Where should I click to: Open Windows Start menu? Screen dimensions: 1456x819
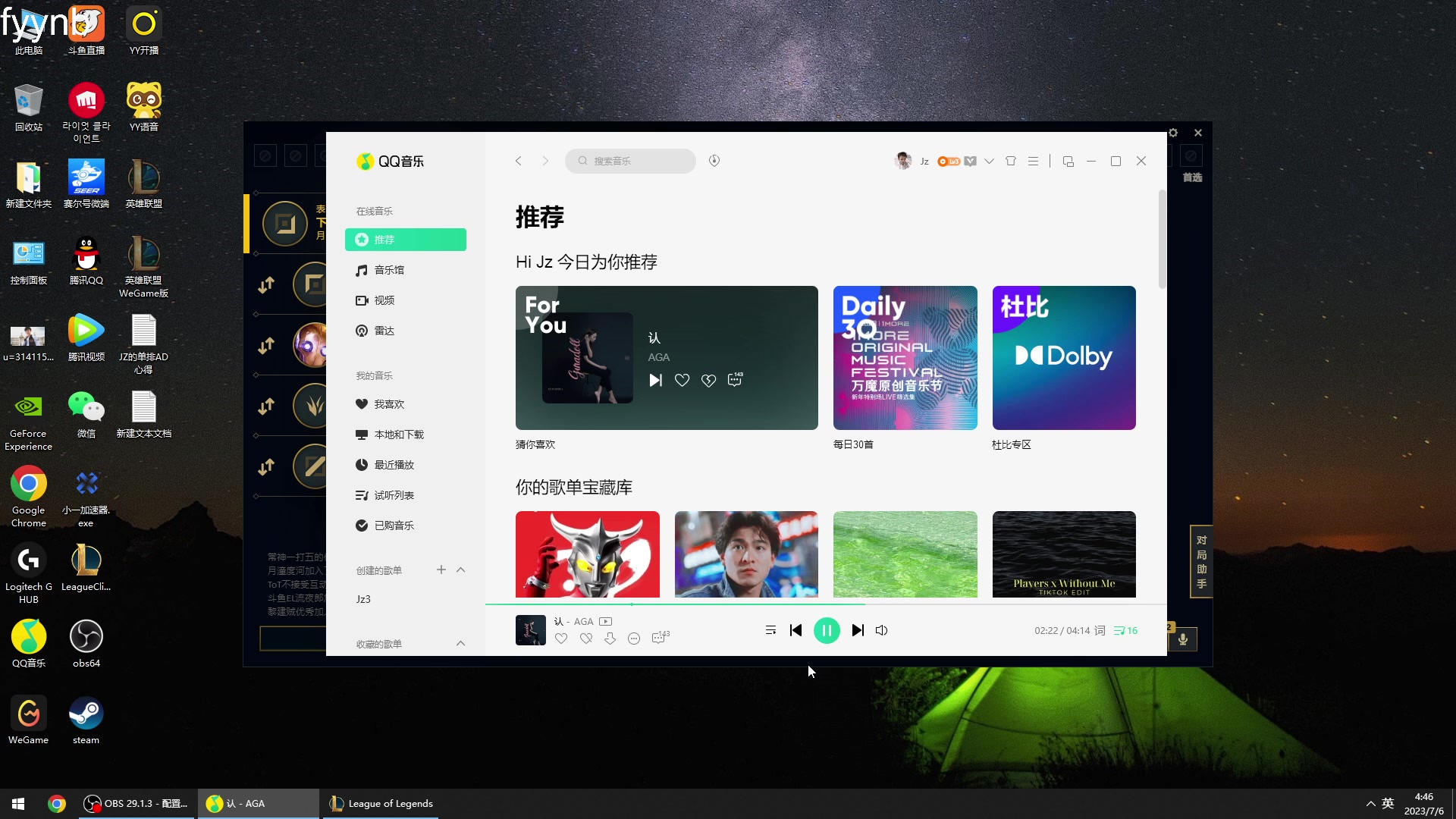tap(18, 804)
